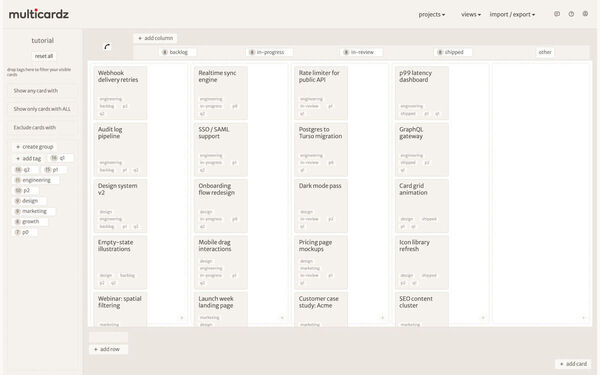This screenshot has height=375, width=600.
Task: Click the p1 tag in sidebar
Action: [x=54, y=170]
